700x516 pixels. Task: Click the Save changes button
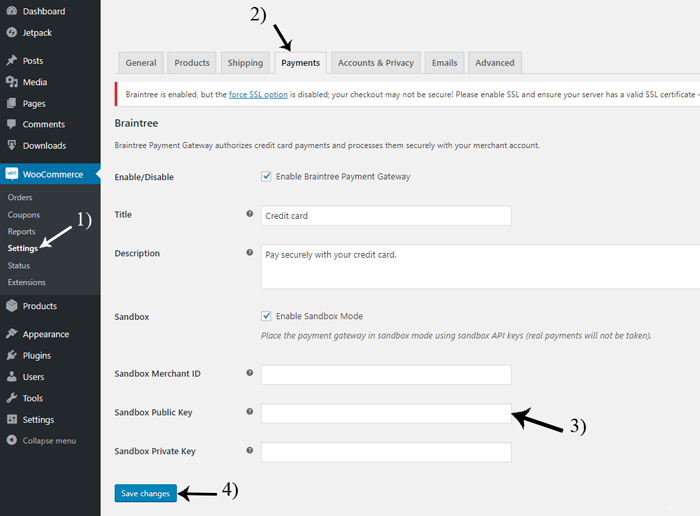tap(146, 493)
